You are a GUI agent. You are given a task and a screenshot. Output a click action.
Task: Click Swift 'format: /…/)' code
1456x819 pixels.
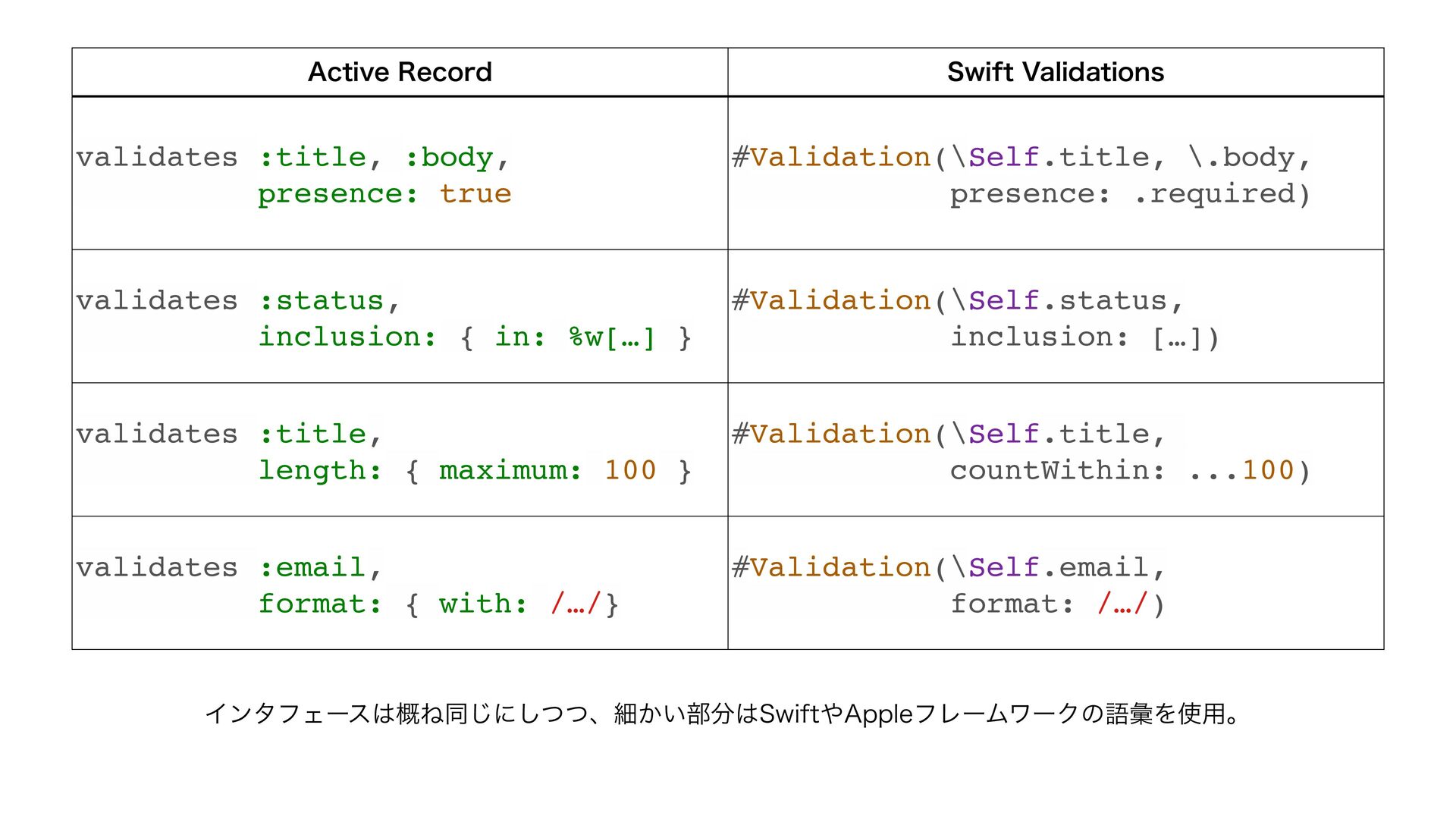[x=1057, y=604]
